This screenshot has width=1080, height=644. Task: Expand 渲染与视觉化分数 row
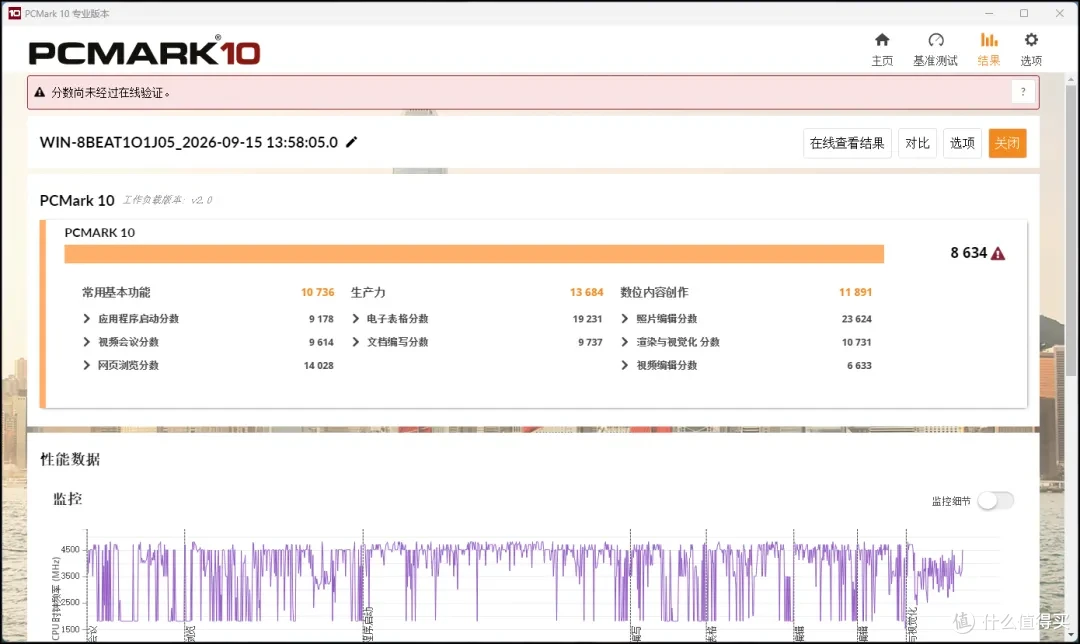[625, 342]
